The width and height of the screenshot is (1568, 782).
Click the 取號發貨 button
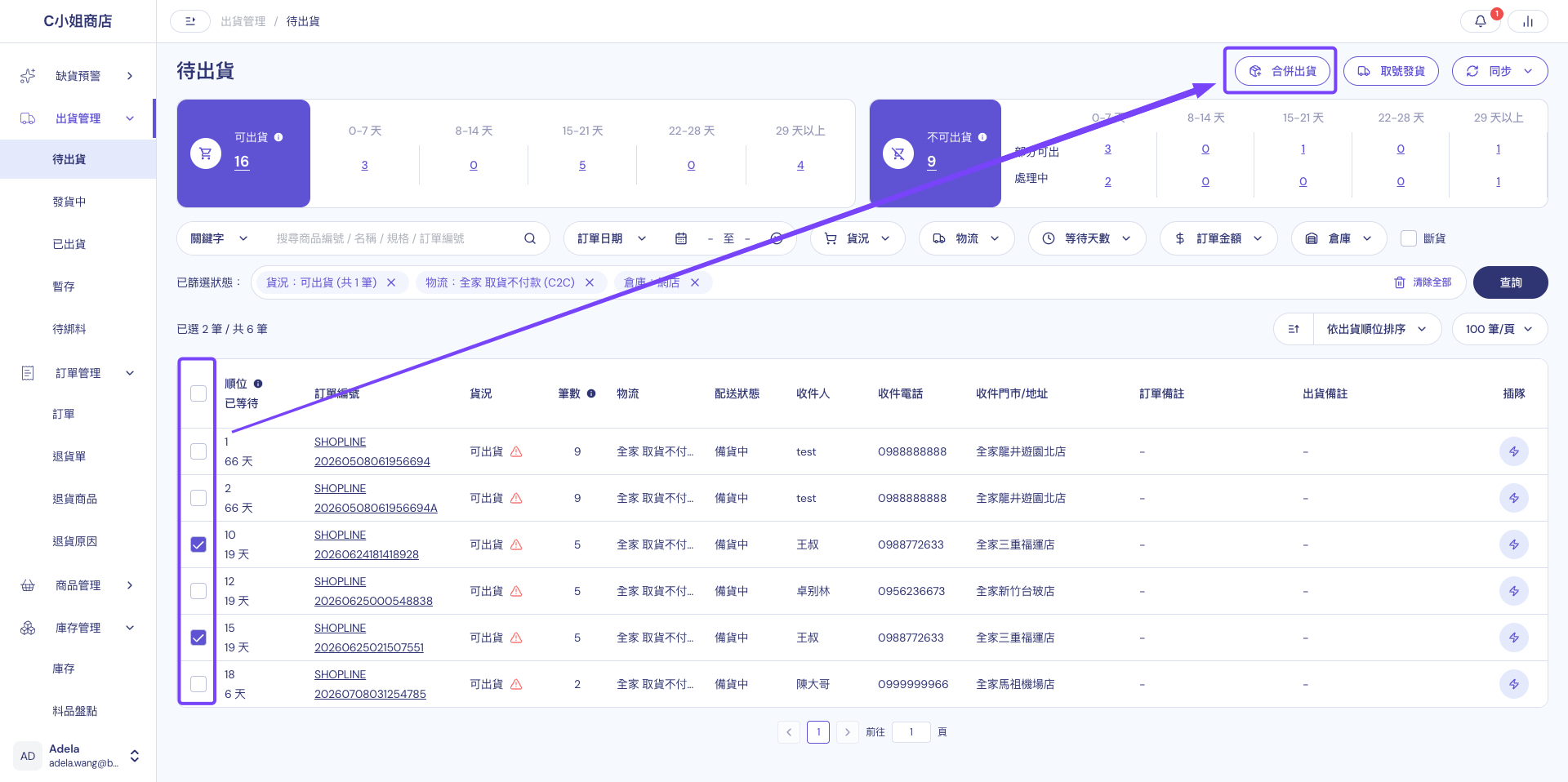click(x=1392, y=71)
